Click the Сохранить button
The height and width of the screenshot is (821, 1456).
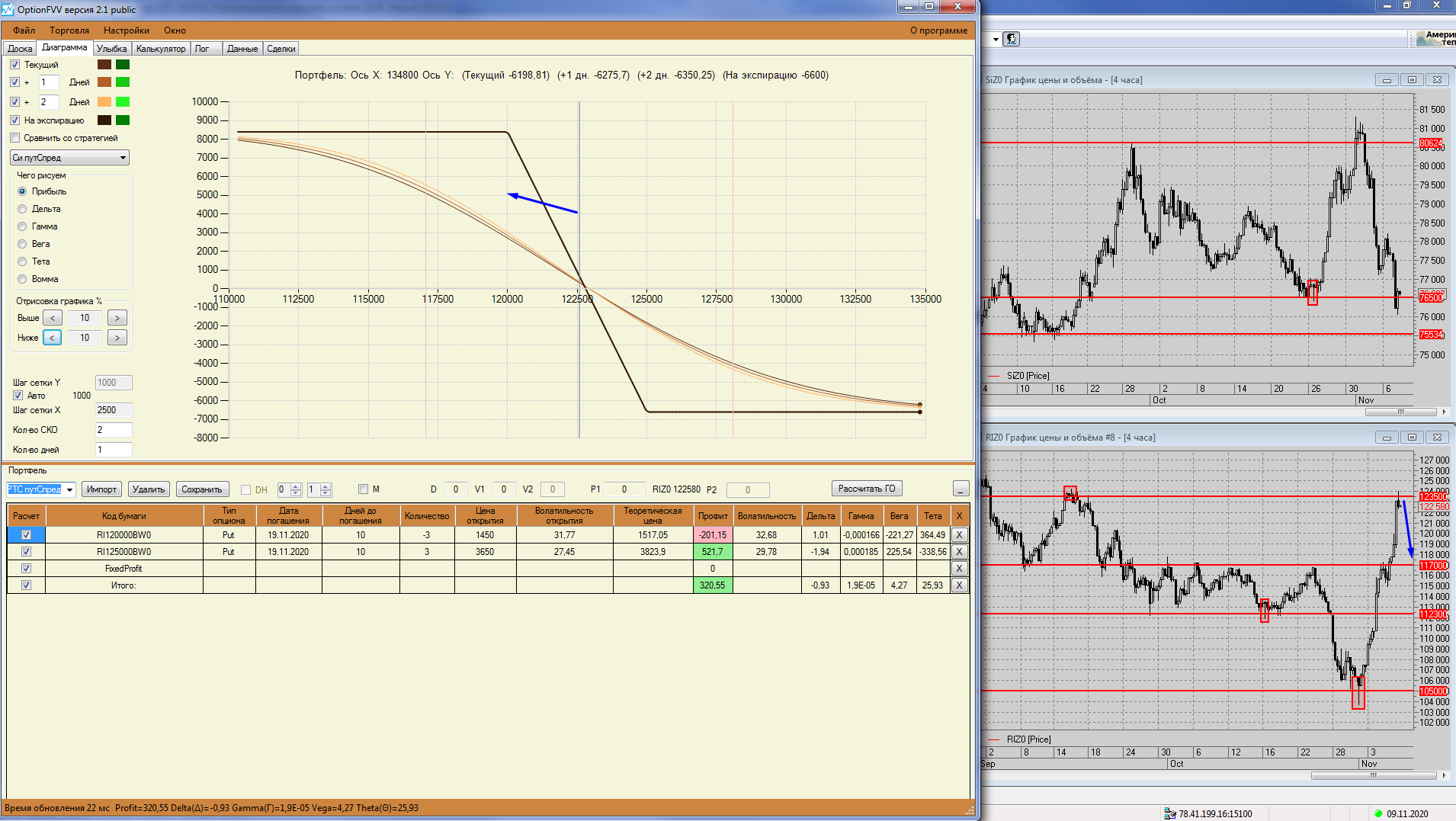click(202, 489)
